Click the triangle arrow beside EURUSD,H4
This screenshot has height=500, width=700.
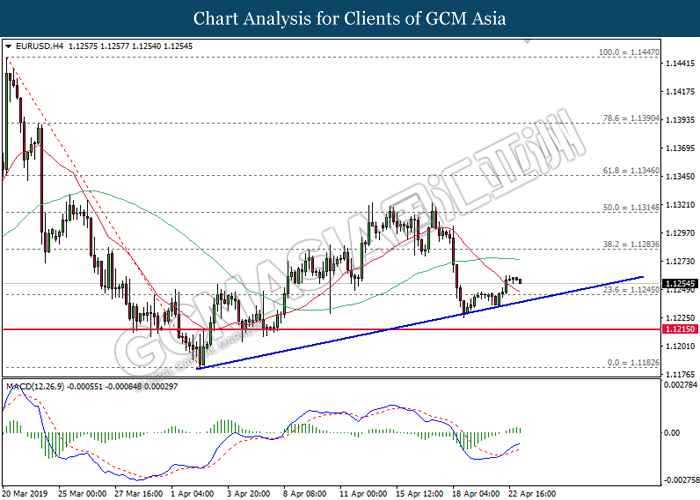(x=8, y=46)
